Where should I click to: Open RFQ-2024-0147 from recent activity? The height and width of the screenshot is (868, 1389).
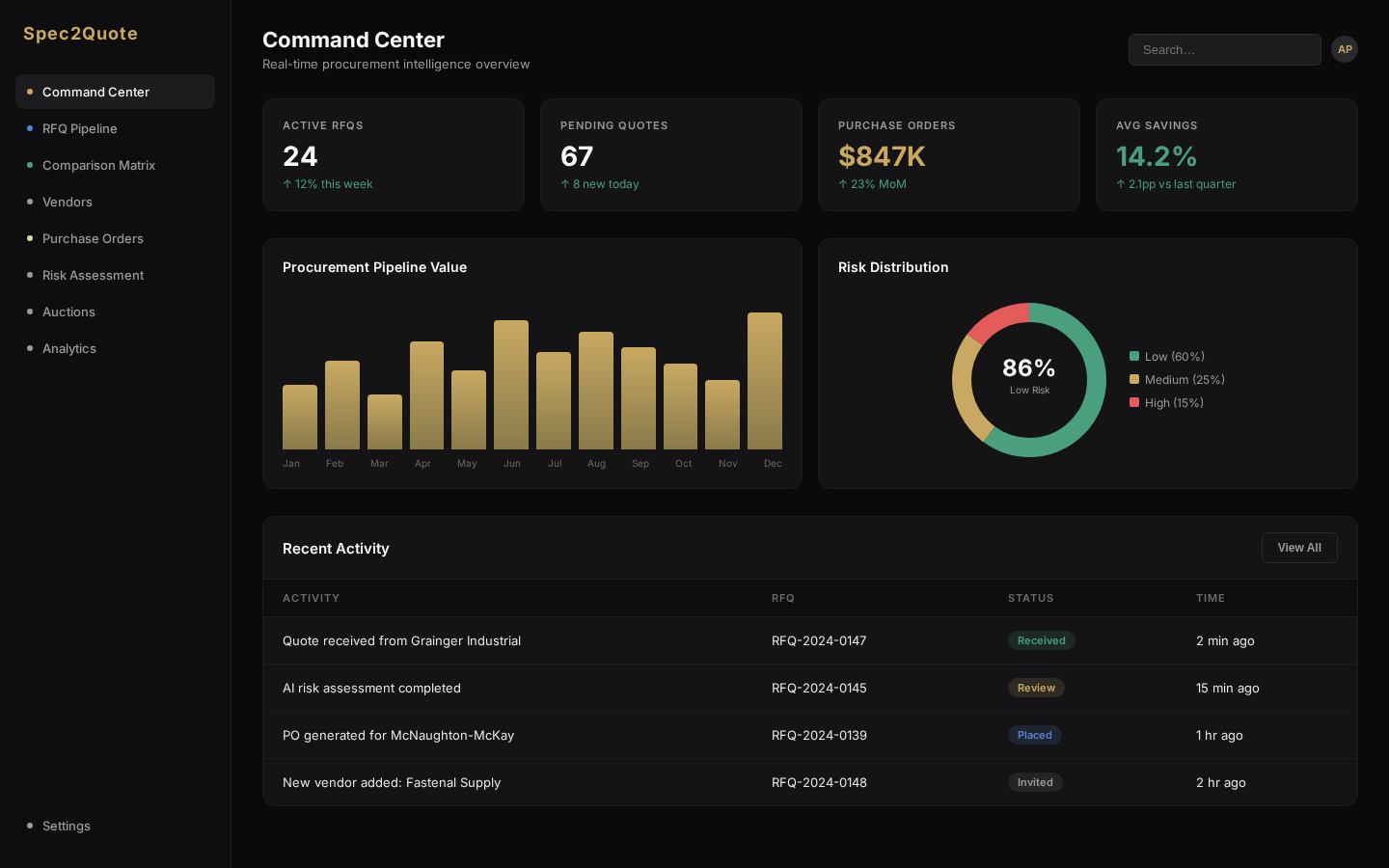click(x=818, y=640)
